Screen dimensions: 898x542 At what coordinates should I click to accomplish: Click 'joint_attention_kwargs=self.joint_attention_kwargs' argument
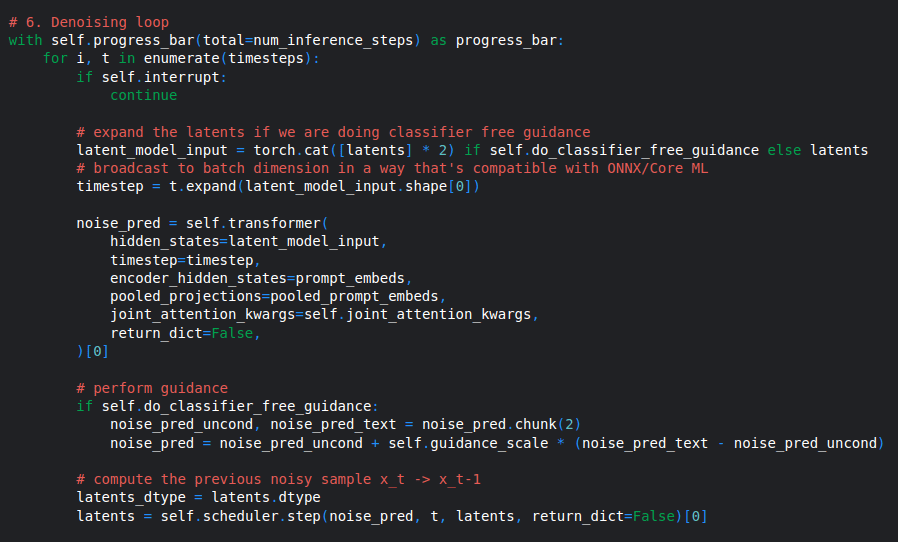point(321,315)
